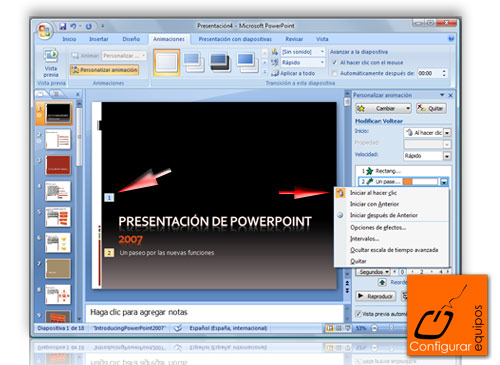500x365 pixels.
Task: Open the Rápido transition speed dropdown
Action: 322,62
